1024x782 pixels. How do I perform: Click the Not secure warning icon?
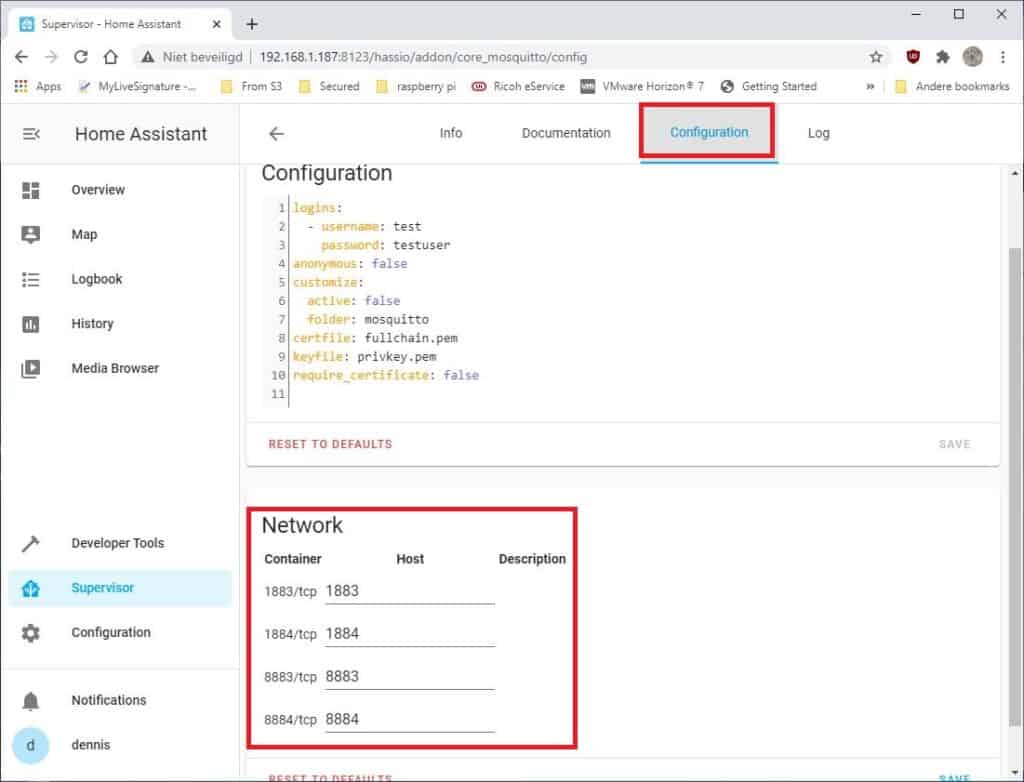[x=148, y=57]
